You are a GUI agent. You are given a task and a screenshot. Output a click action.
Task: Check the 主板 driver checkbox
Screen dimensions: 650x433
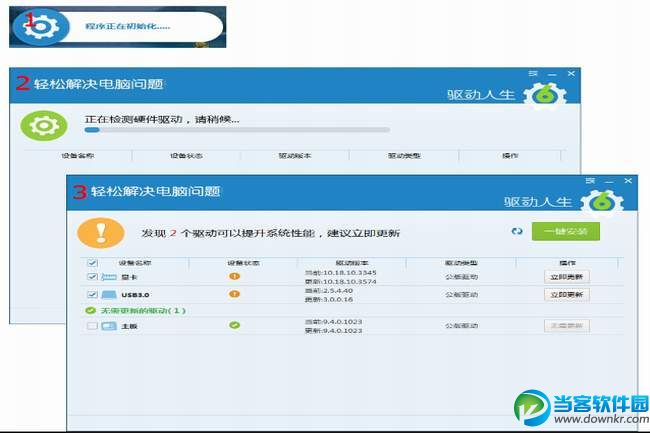point(92,326)
